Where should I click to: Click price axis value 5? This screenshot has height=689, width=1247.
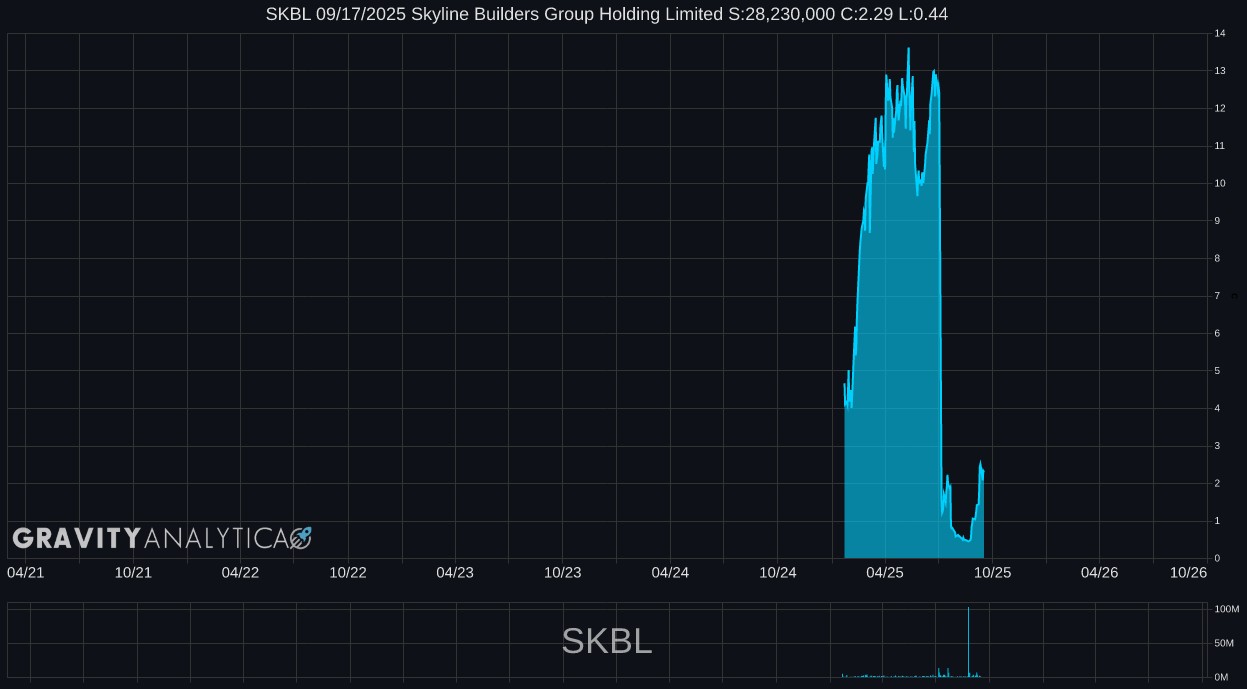[1217, 371]
